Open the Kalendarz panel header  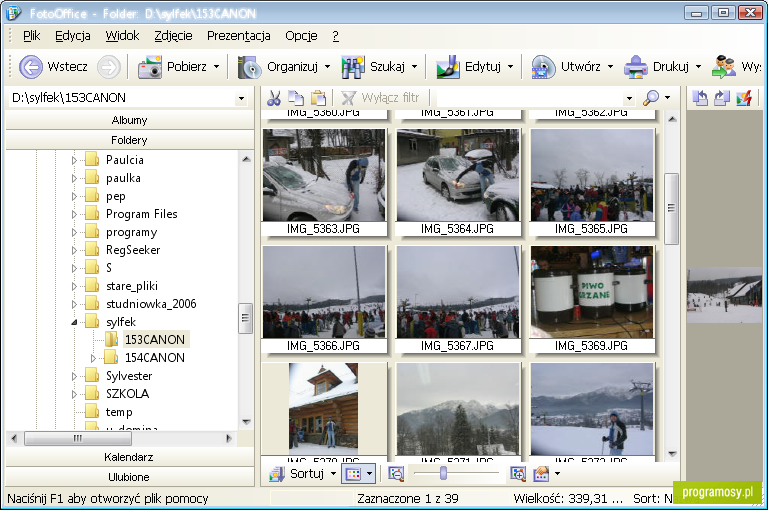(x=129, y=457)
